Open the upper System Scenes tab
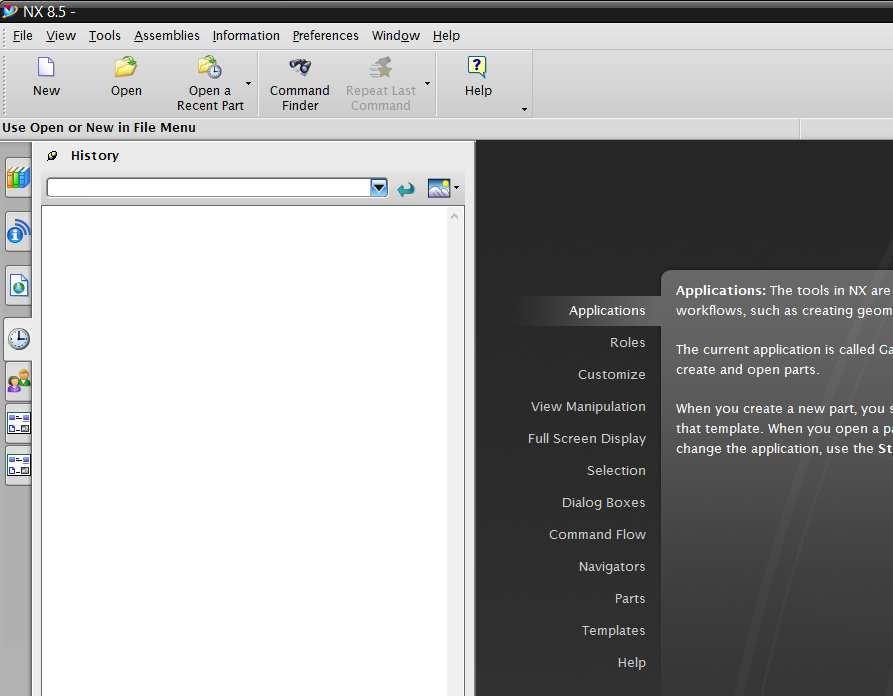This screenshot has width=893, height=696. pos(18,423)
